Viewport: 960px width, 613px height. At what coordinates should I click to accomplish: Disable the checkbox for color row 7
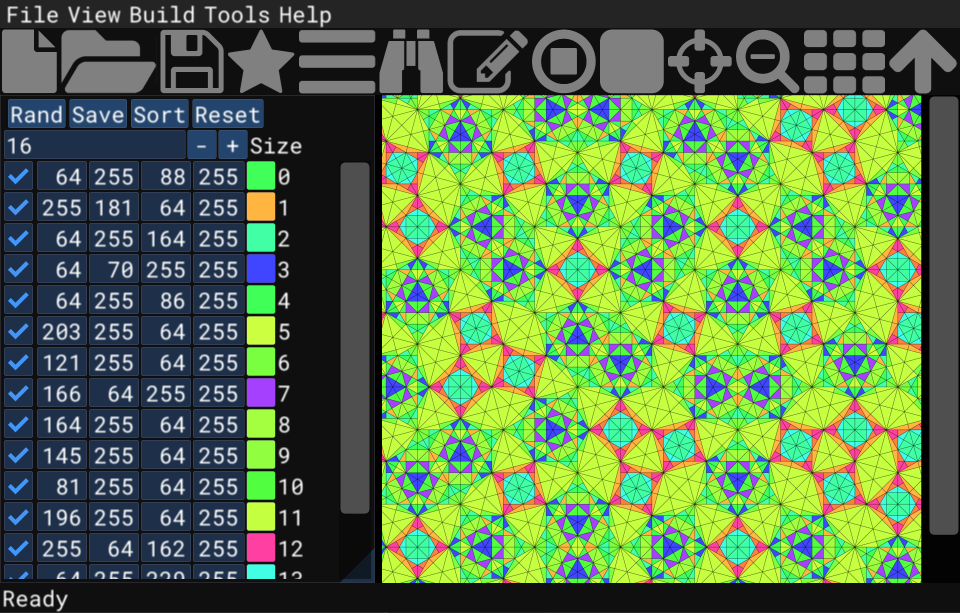coord(18,394)
